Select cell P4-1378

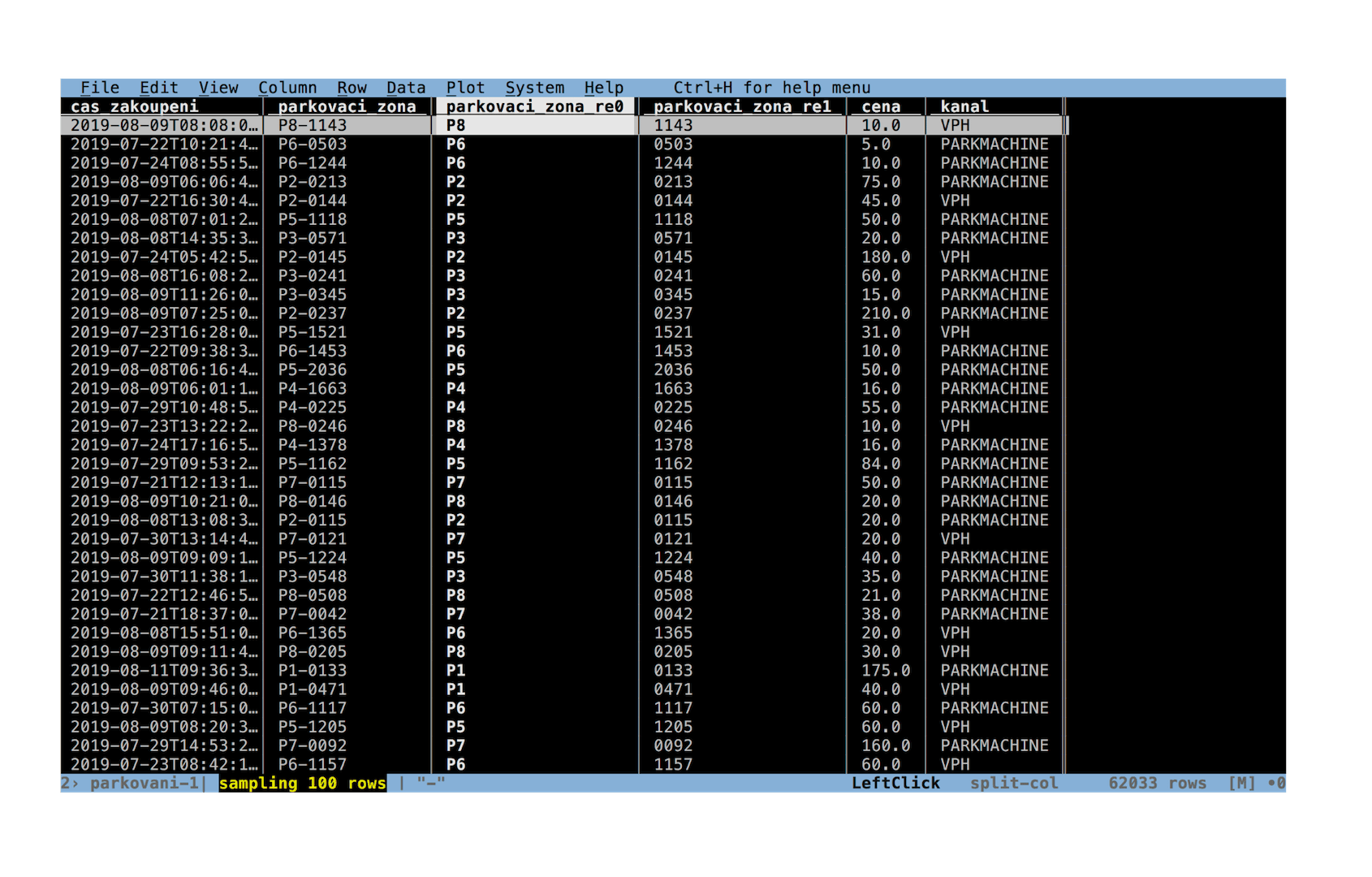(x=313, y=445)
